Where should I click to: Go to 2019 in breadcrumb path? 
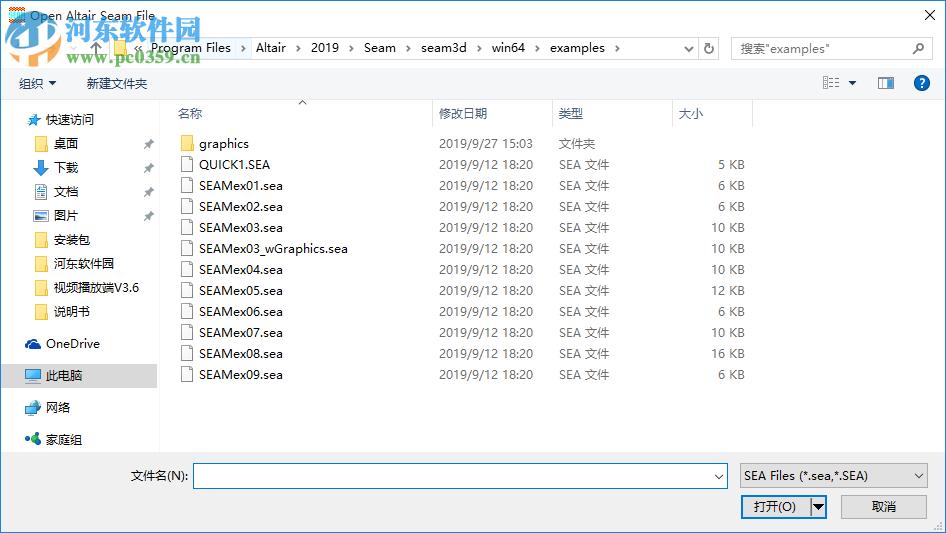(x=325, y=48)
